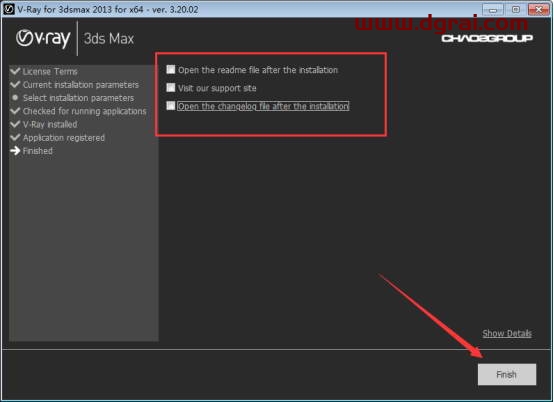This screenshot has height=402, width=554.
Task: Select the 'License Terms' step
Action: pos(50,71)
